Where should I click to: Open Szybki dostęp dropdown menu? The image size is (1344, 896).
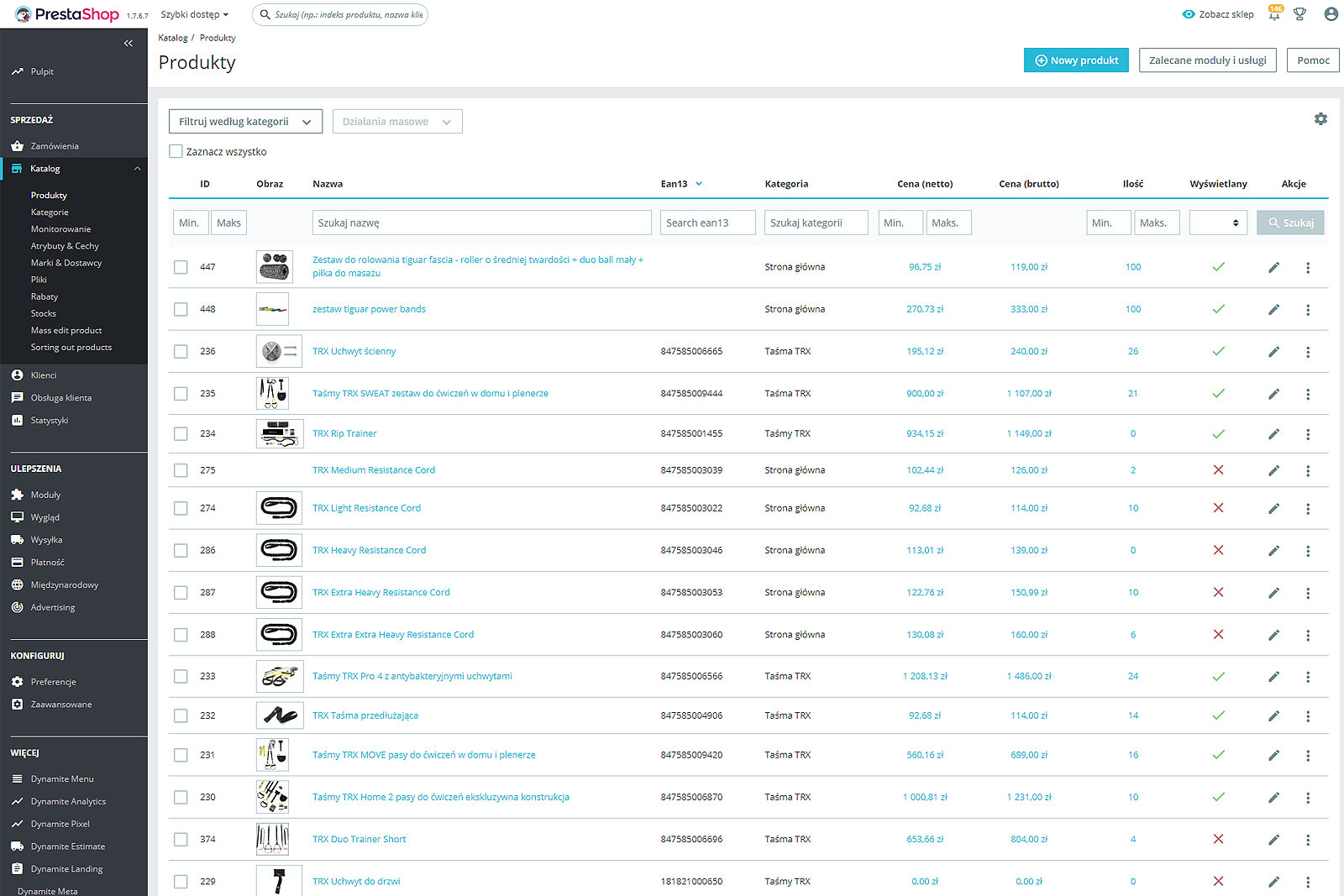[x=194, y=15]
